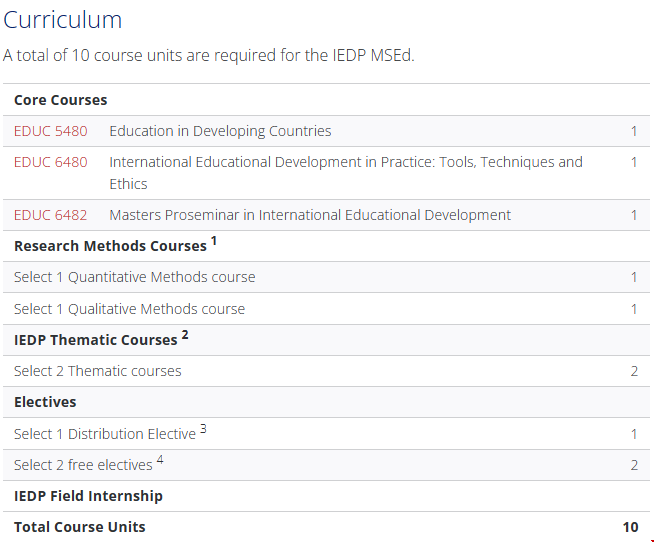Click the Total Course Units label
This screenshot has width=654, height=542.
80,527
